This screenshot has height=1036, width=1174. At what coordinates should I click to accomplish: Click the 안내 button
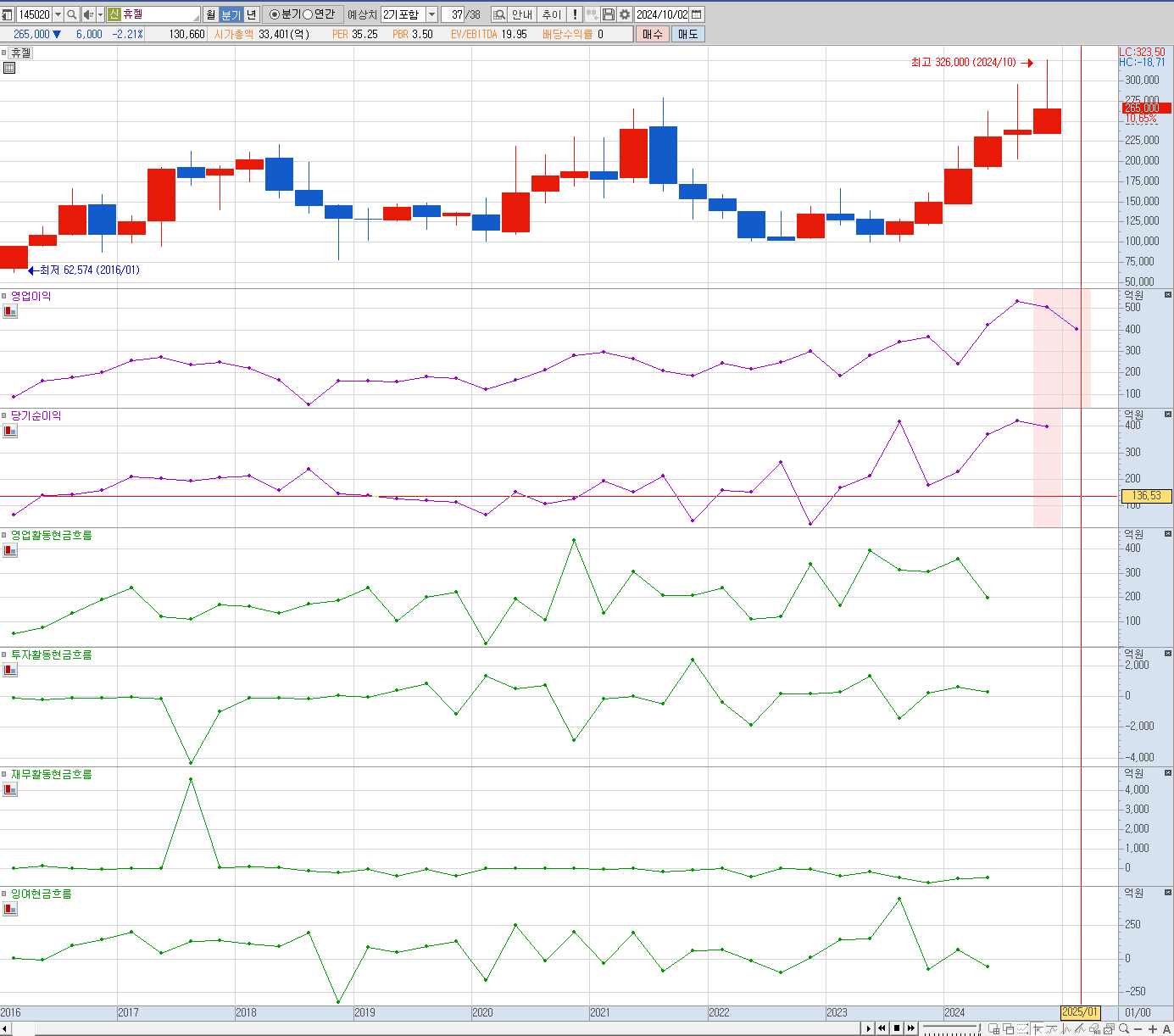522,14
